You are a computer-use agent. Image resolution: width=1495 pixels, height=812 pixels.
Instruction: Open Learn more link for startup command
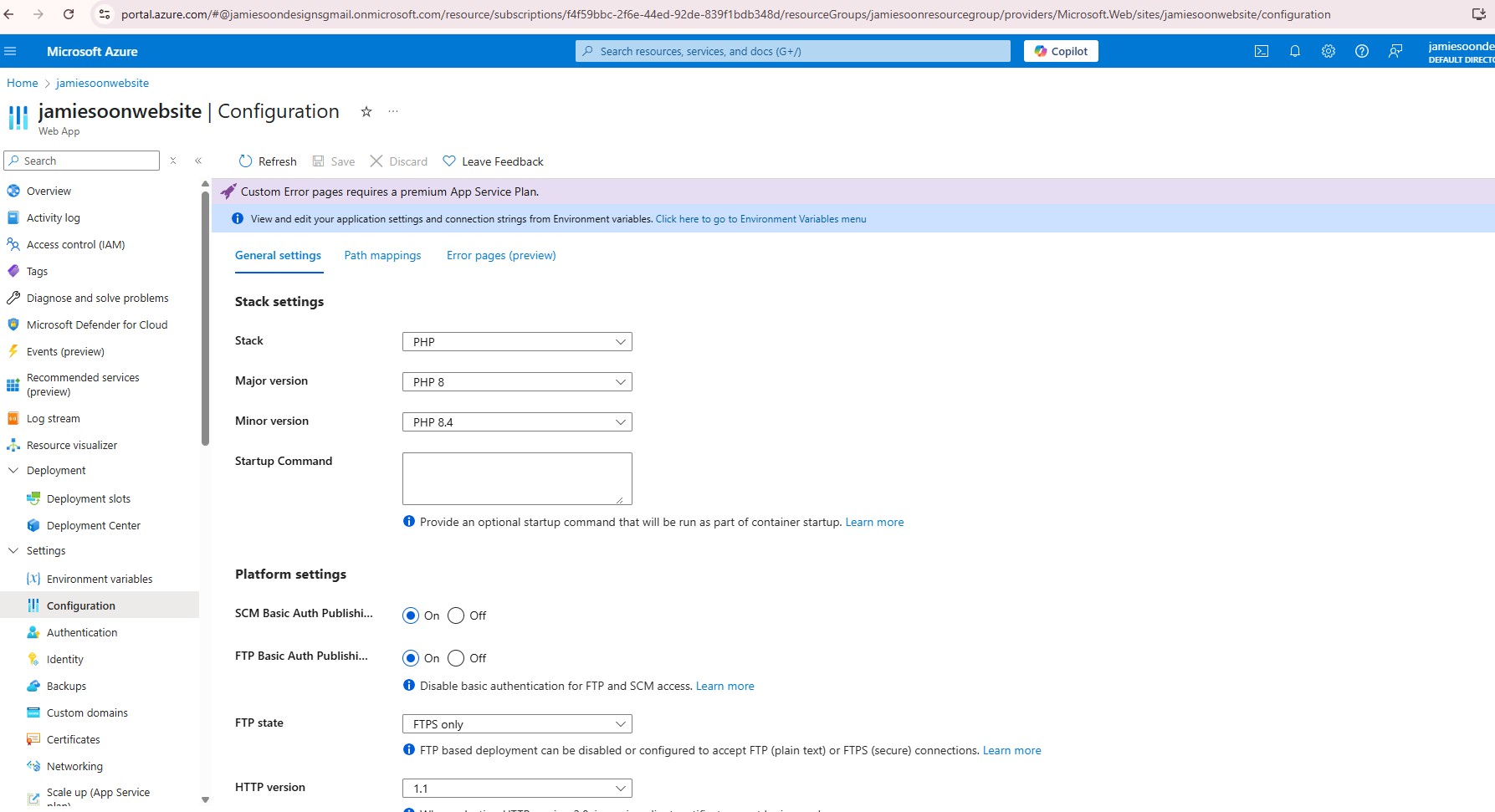[x=874, y=522]
